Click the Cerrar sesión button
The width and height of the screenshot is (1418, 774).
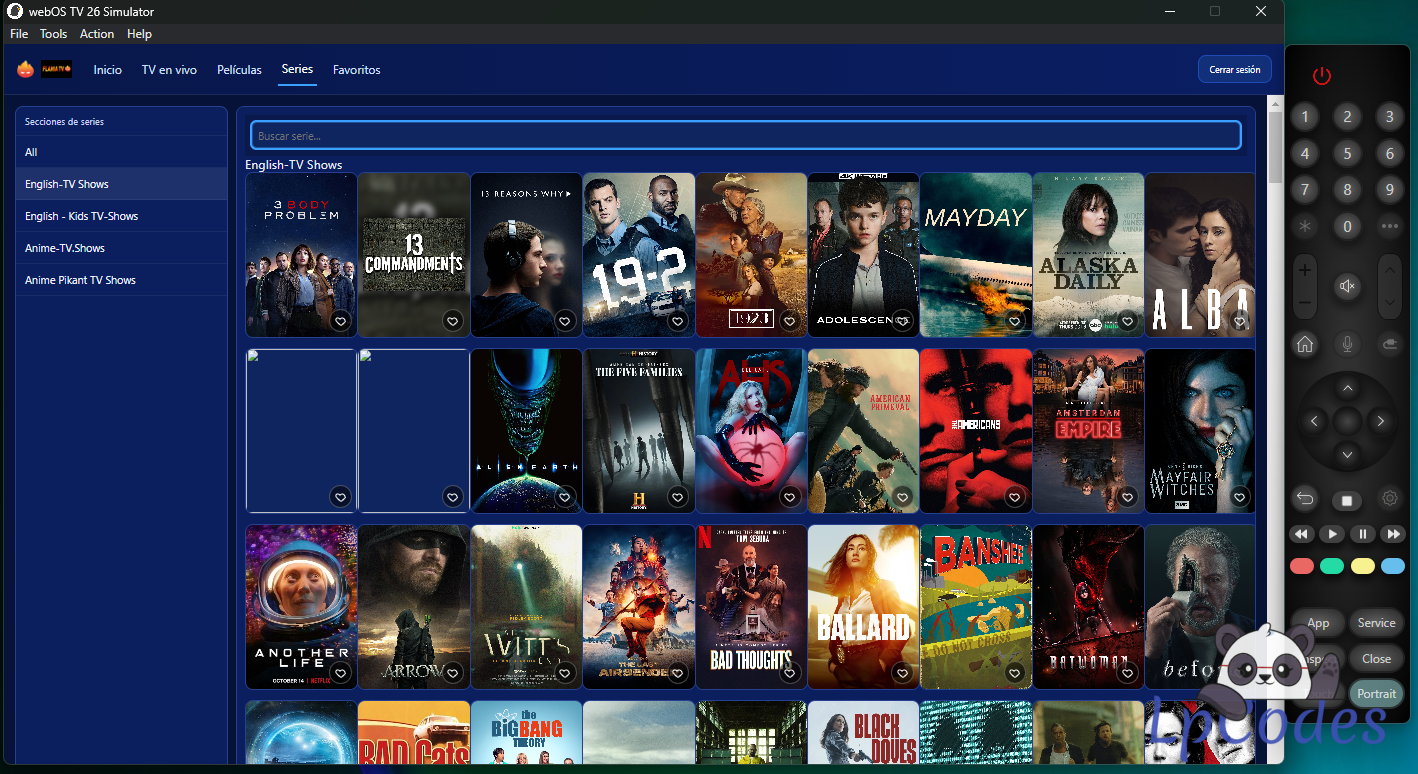[x=1234, y=70]
